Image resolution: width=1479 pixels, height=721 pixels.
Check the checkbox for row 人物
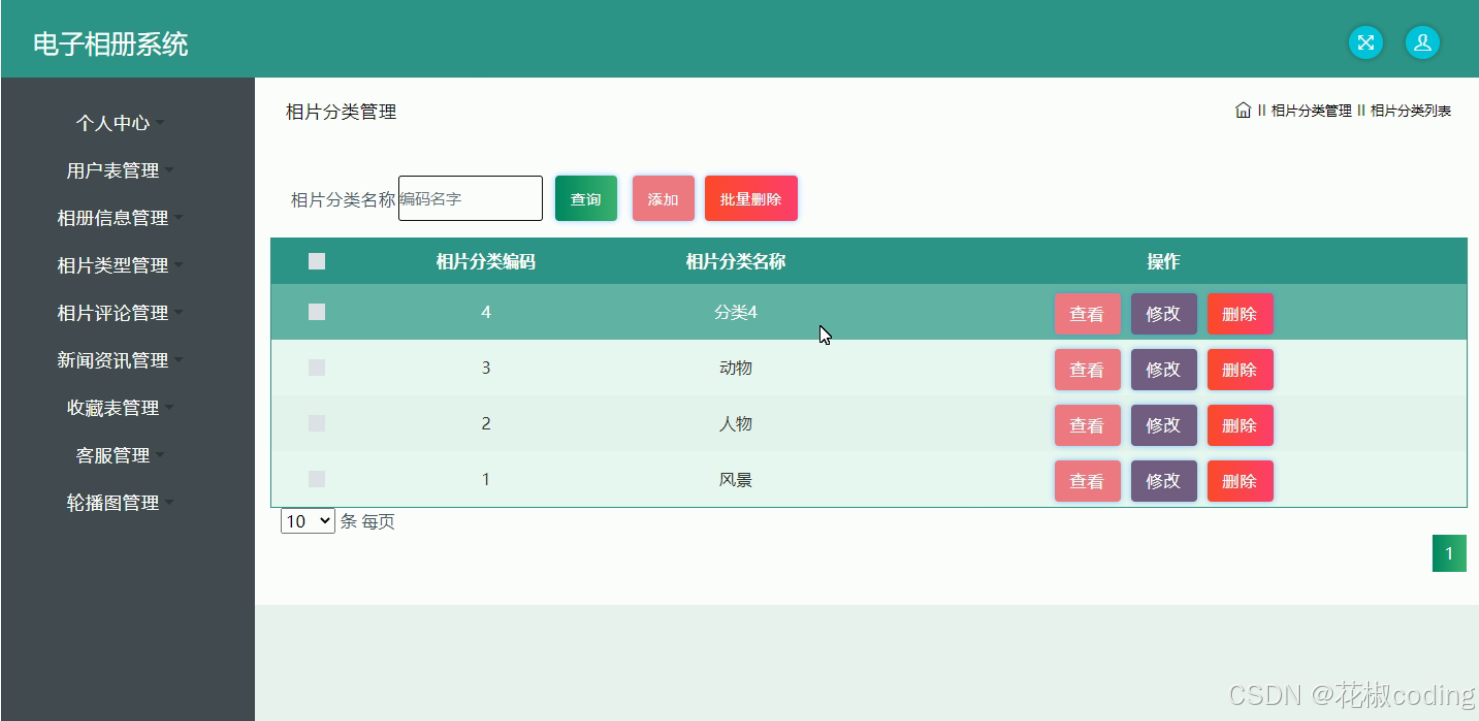point(317,424)
